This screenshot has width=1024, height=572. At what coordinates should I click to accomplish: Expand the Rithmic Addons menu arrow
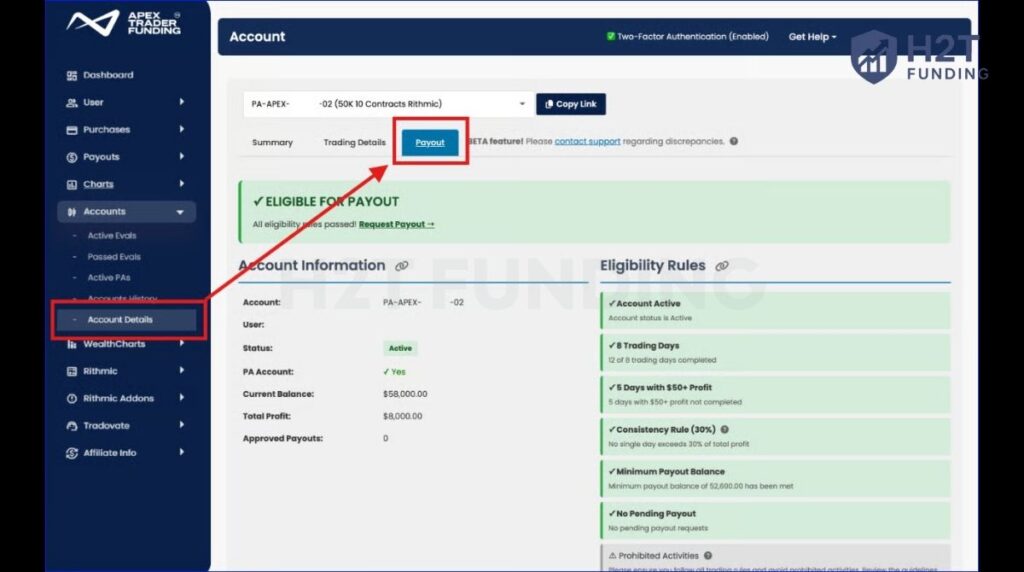coord(182,398)
